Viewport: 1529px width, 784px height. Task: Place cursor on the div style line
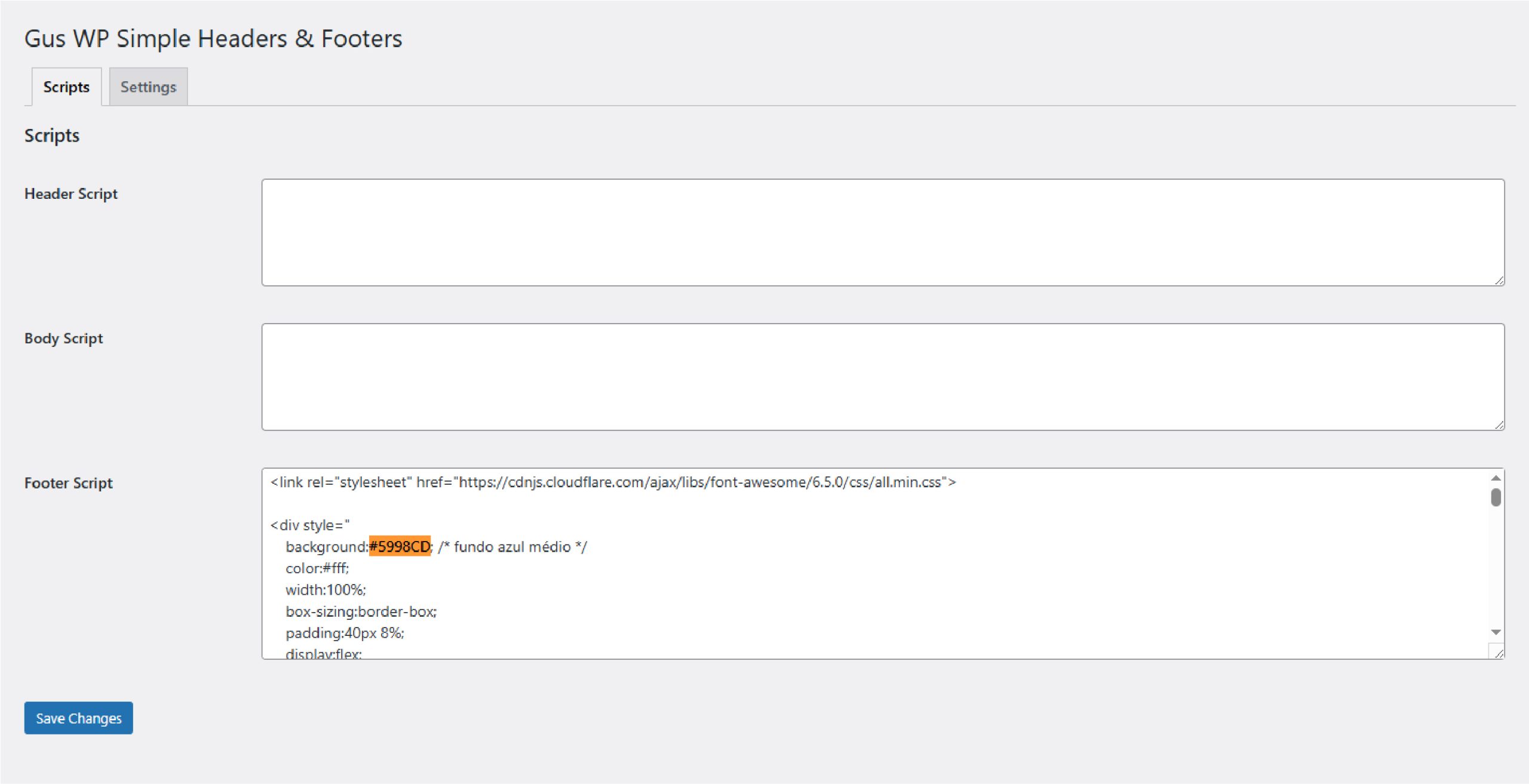[309, 524]
